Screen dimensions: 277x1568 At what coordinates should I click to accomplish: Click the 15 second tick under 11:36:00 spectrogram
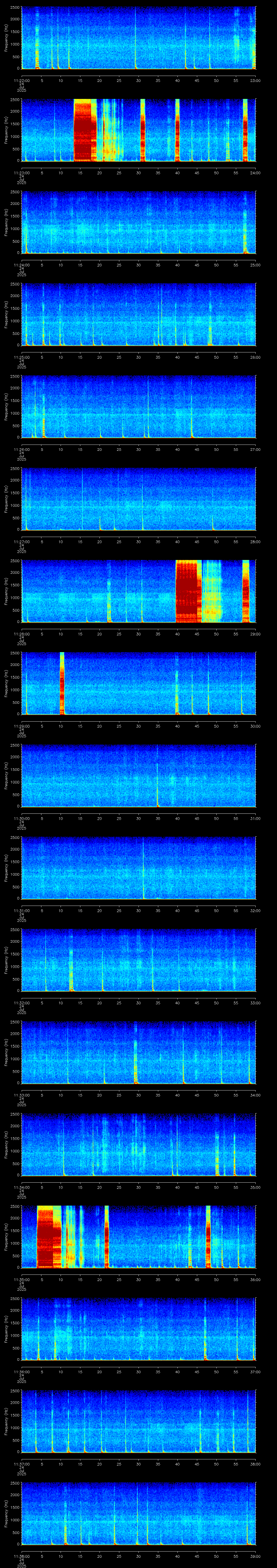pos(80,1372)
